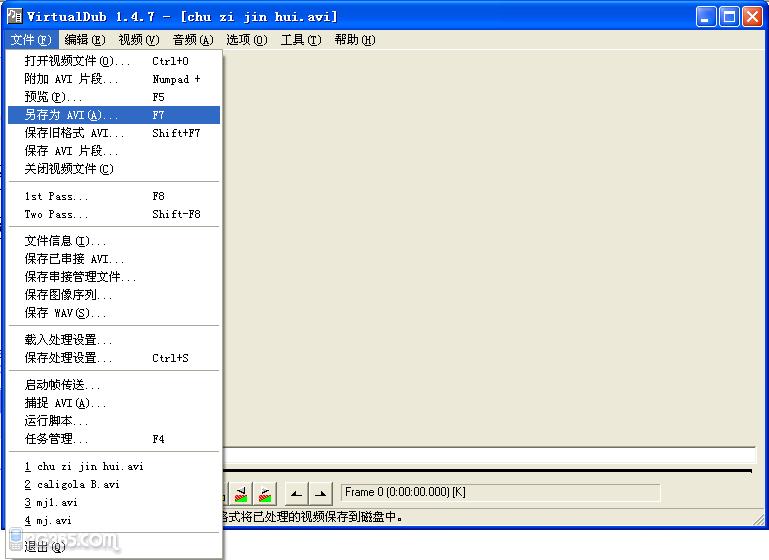Minimize the VirtualDub window
The image size is (769, 560).
pos(706,17)
